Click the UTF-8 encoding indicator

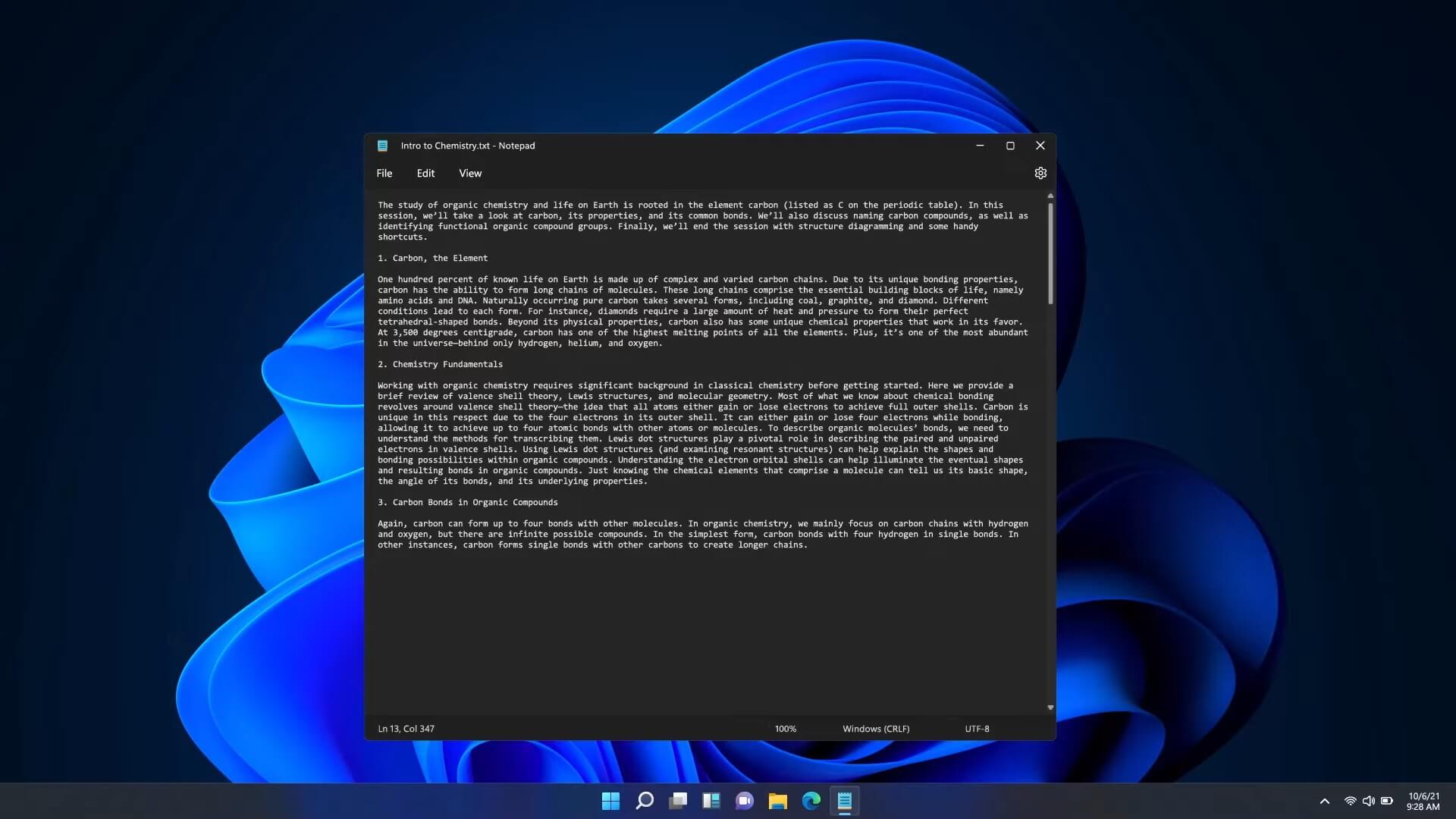[977, 728]
